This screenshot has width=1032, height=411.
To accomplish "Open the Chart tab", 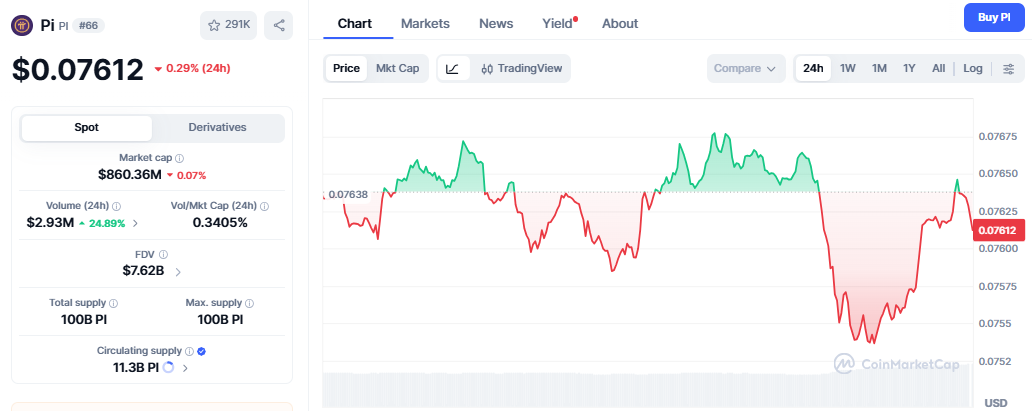I will [355, 24].
